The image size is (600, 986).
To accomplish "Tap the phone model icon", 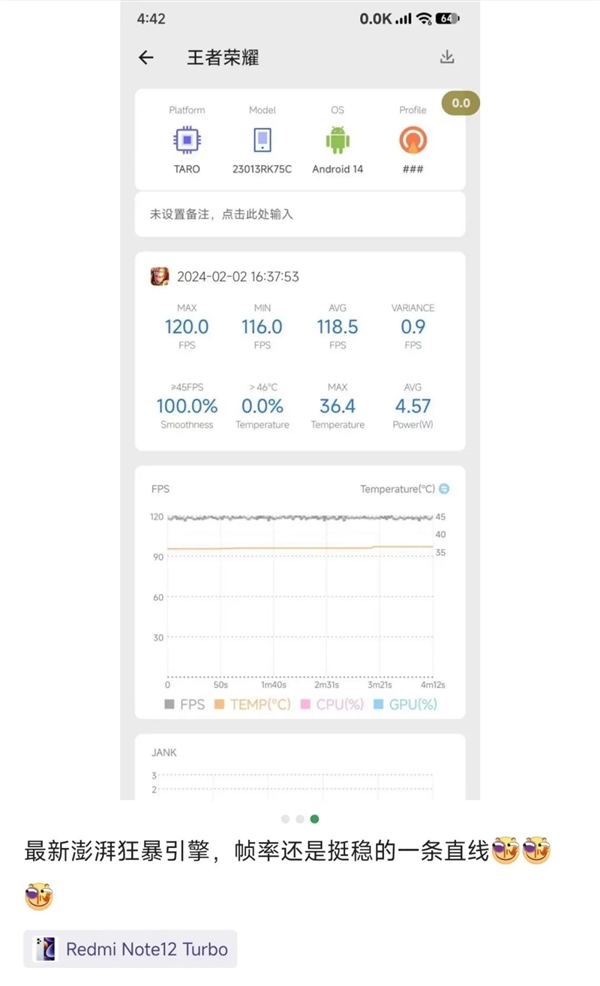I will 262,140.
